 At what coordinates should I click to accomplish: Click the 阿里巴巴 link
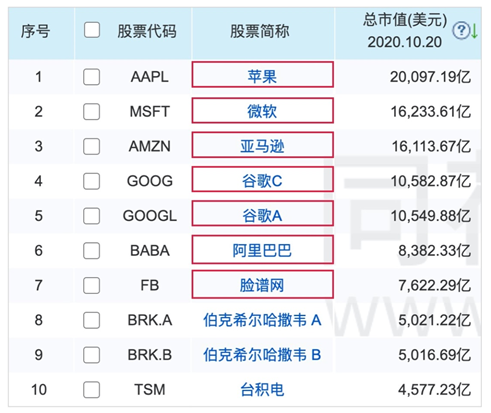(262, 251)
